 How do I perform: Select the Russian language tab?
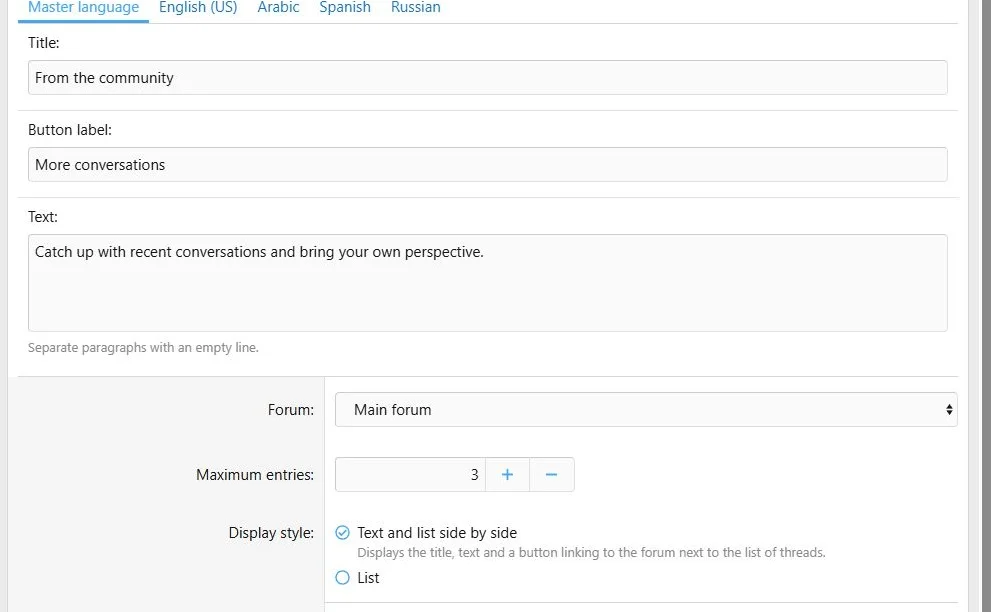[x=415, y=8]
